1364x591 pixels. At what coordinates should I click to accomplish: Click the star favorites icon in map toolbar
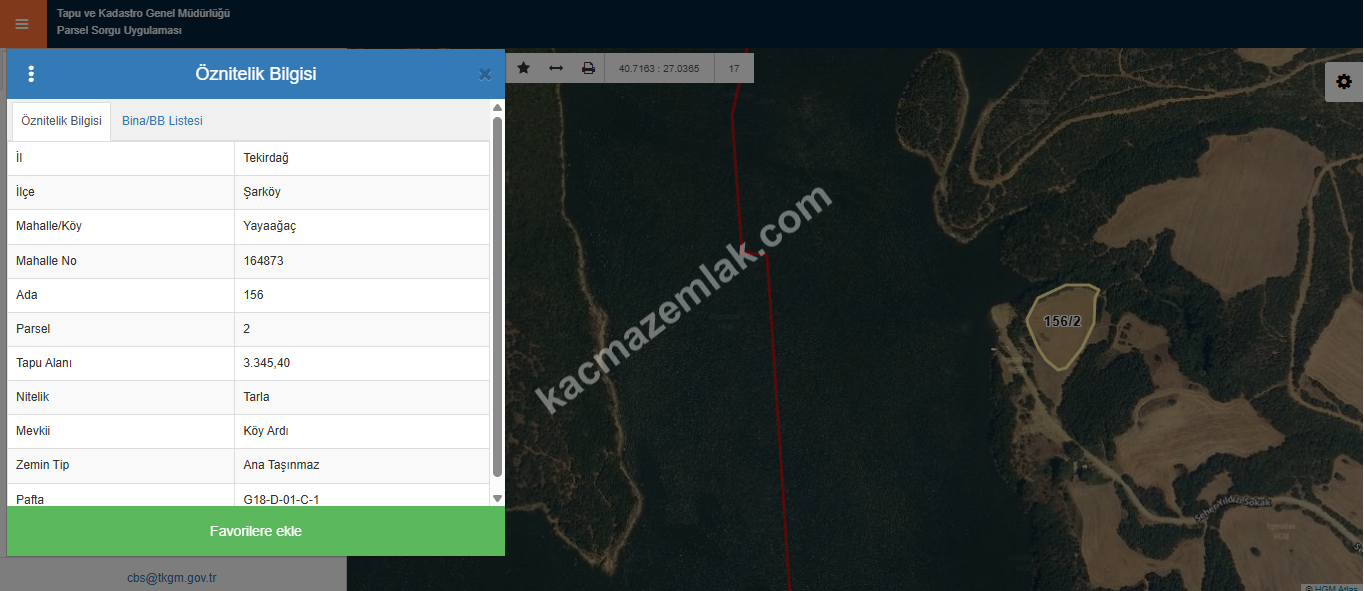[523, 68]
